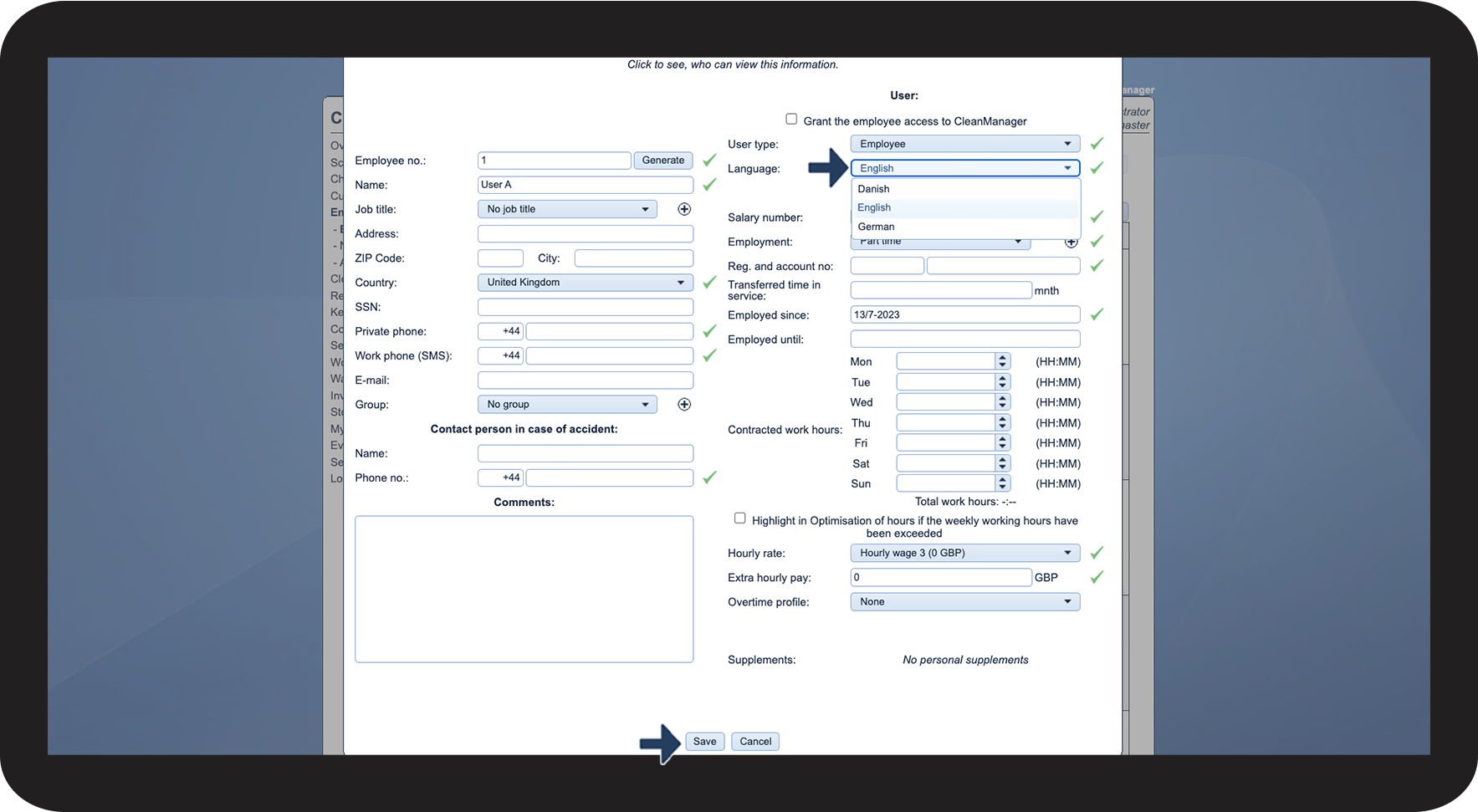Enable Grant employee access to CleanManager checkbox

pos(791,120)
